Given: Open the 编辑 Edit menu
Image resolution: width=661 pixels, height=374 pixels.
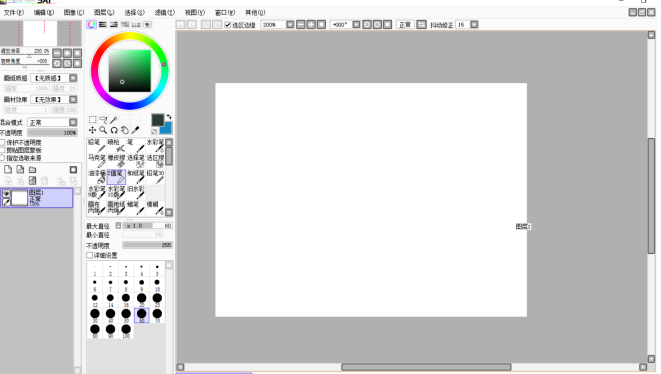Looking at the screenshot, I should coord(44,13).
